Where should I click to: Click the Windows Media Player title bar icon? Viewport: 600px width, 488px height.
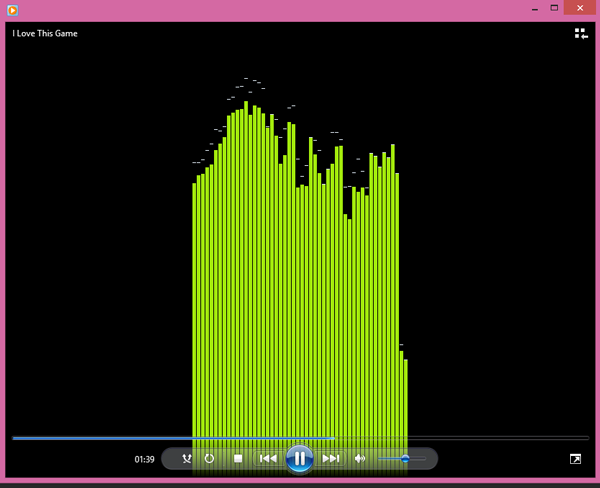(x=12, y=8)
